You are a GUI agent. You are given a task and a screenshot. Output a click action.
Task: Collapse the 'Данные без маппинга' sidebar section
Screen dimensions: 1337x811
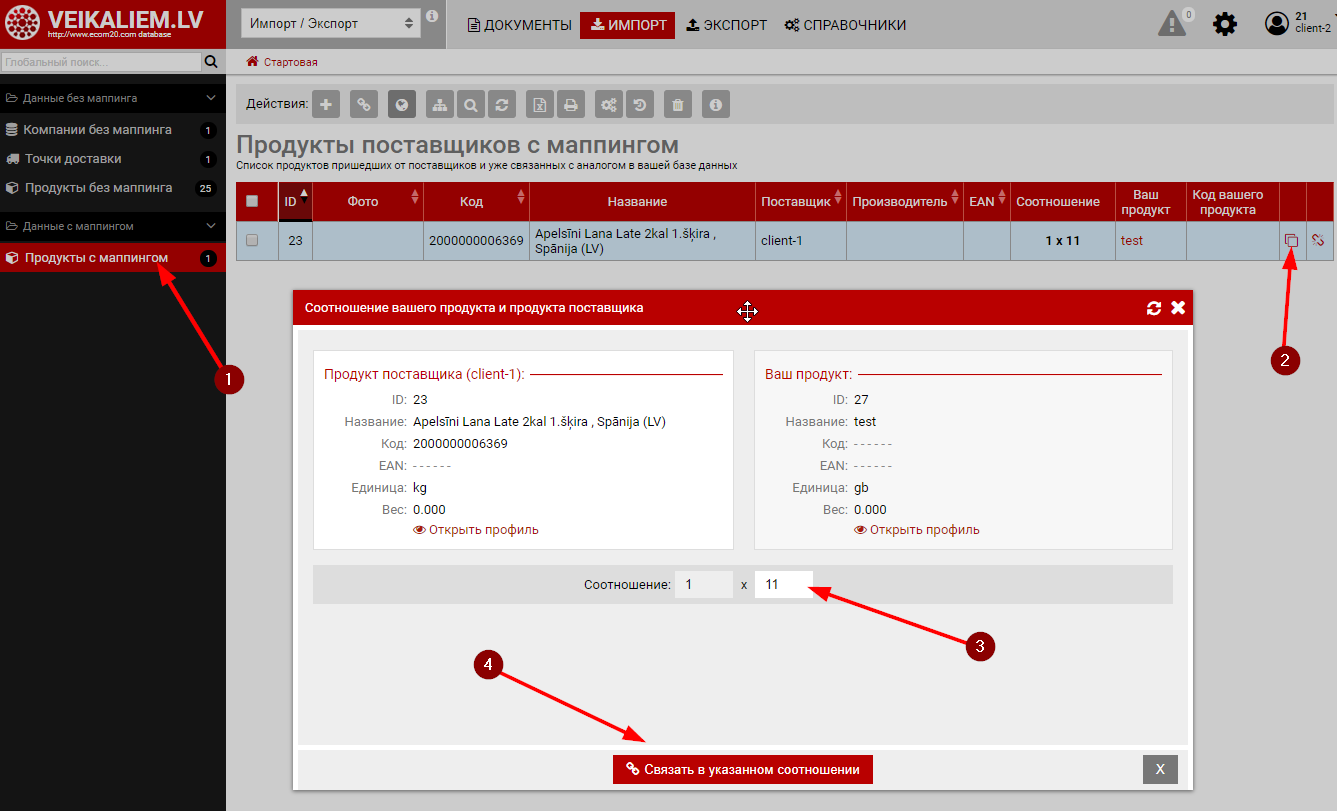[x=211, y=98]
